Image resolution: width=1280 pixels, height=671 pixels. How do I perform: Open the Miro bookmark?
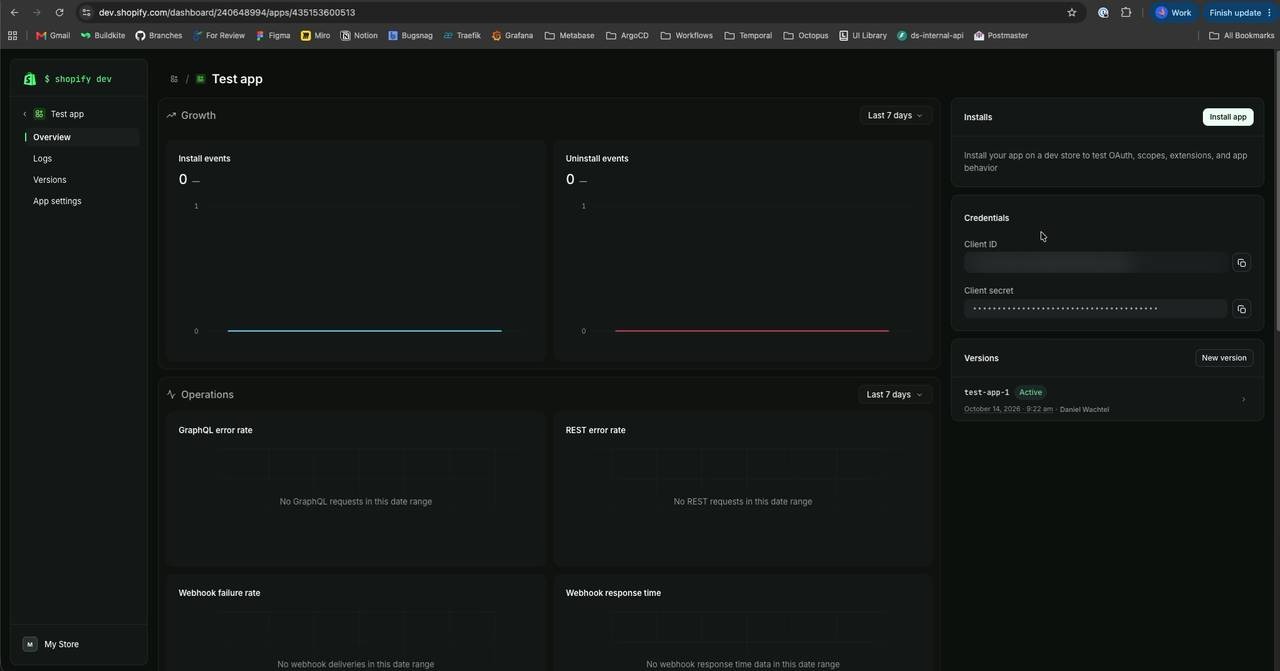(x=315, y=35)
